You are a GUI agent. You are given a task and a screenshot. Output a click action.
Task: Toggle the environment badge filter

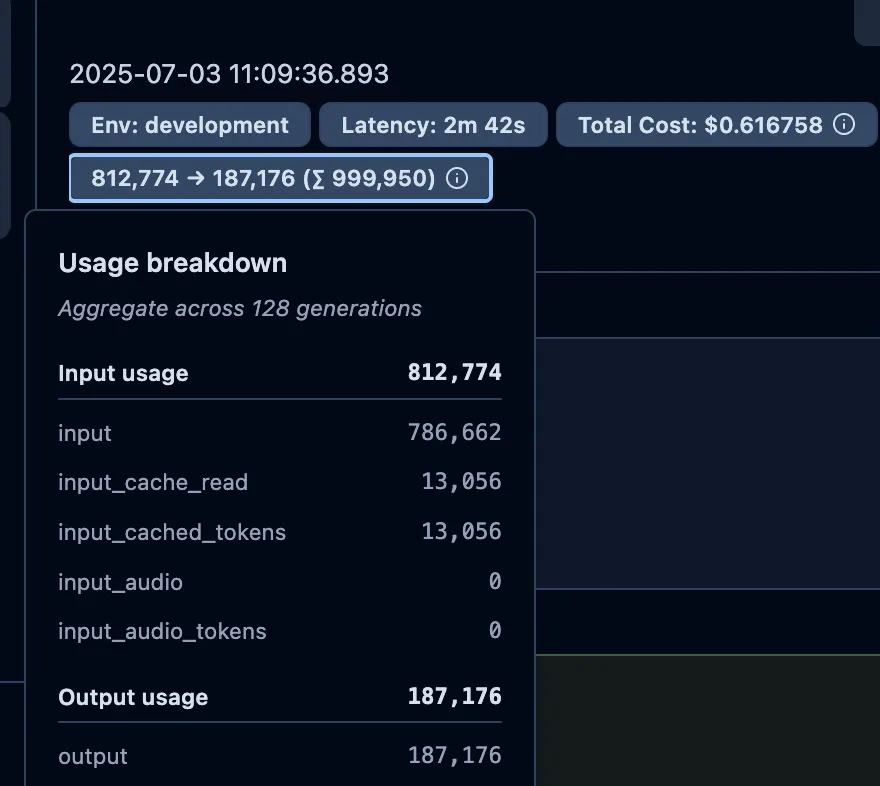coord(189,125)
